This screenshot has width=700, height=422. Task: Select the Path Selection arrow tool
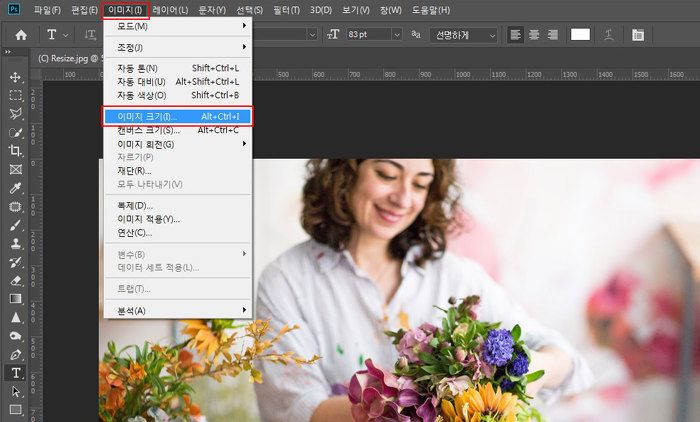tap(16, 392)
